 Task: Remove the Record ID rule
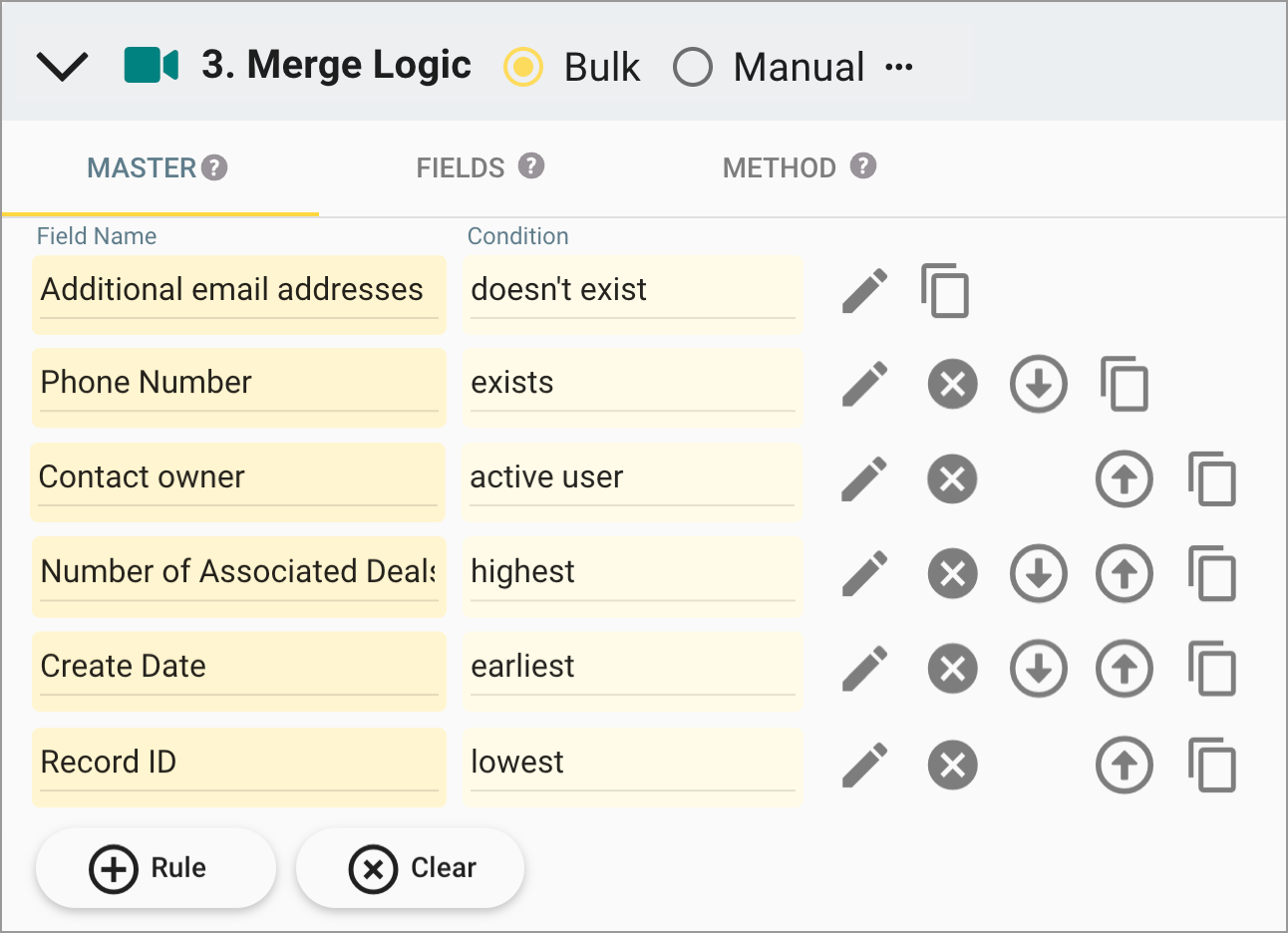click(952, 766)
